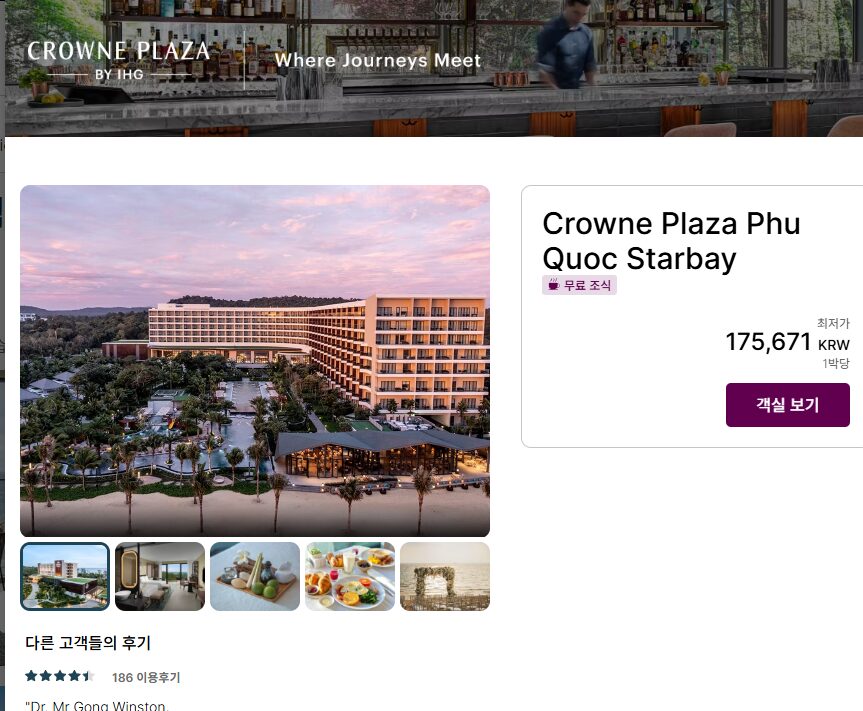Select the beach wedding arch thumbnail

(445, 577)
